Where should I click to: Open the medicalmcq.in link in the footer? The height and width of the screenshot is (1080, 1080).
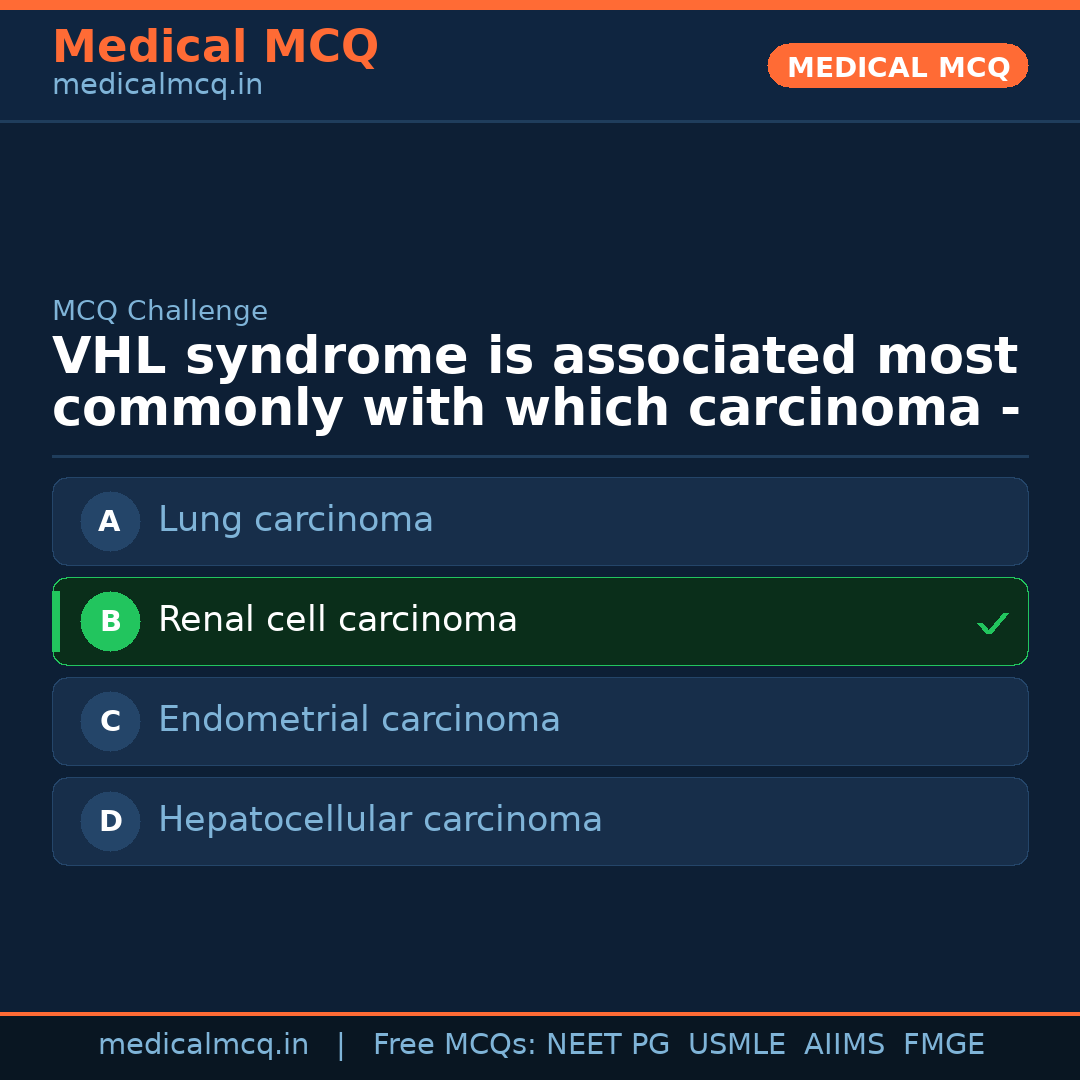coord(203,1045)
